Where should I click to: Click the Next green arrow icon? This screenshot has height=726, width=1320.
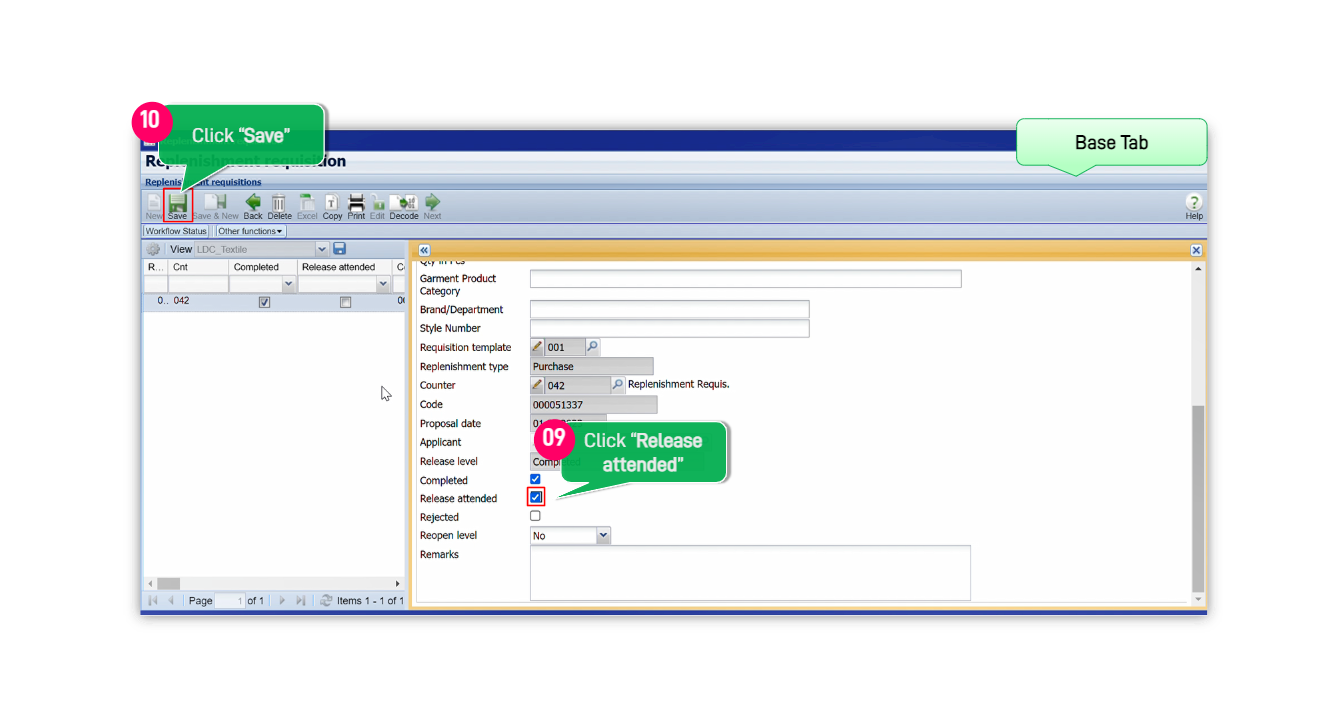click(x=432, y=202)
